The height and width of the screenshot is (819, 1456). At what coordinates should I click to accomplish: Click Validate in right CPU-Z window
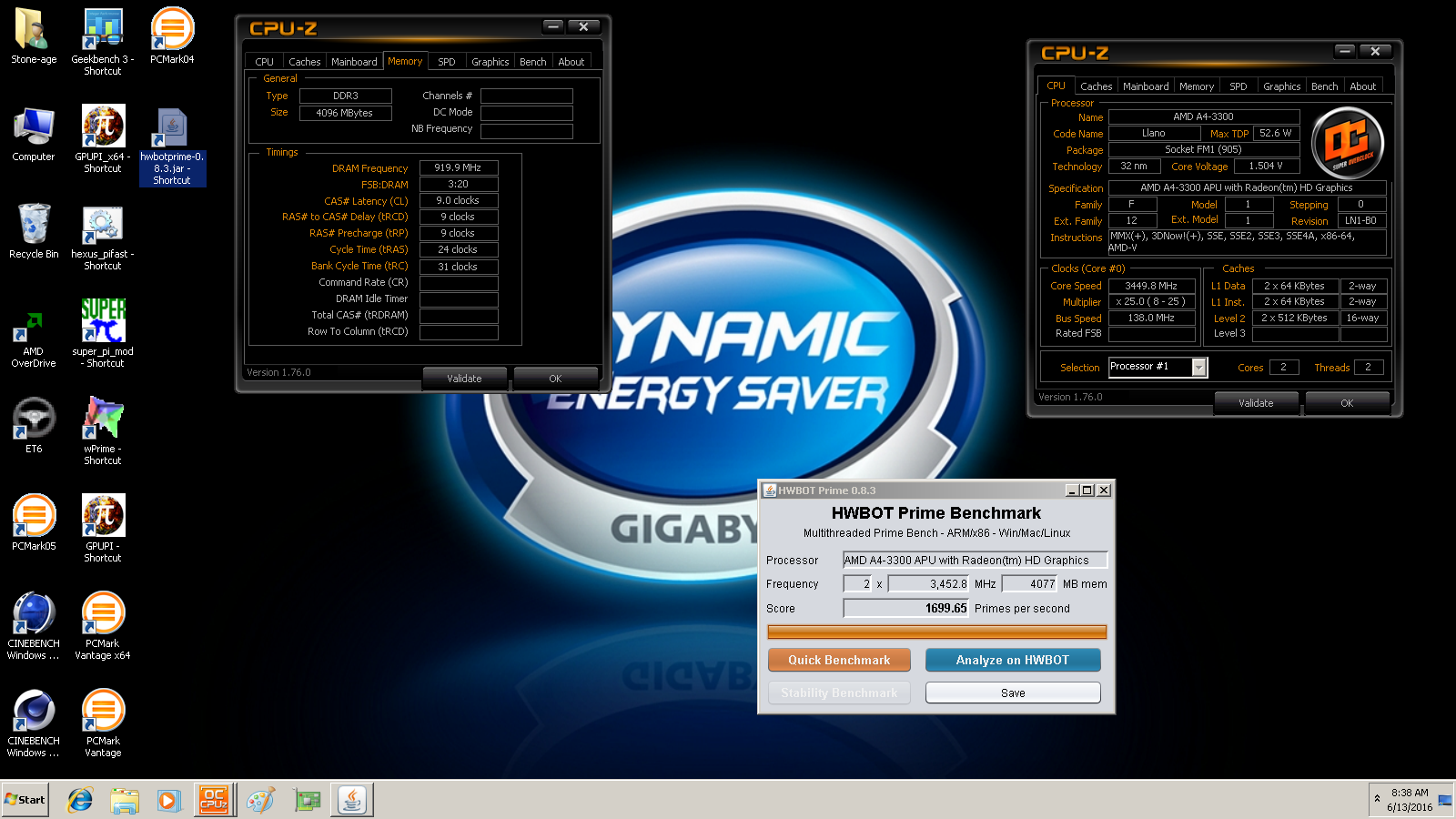[1256, 403]
